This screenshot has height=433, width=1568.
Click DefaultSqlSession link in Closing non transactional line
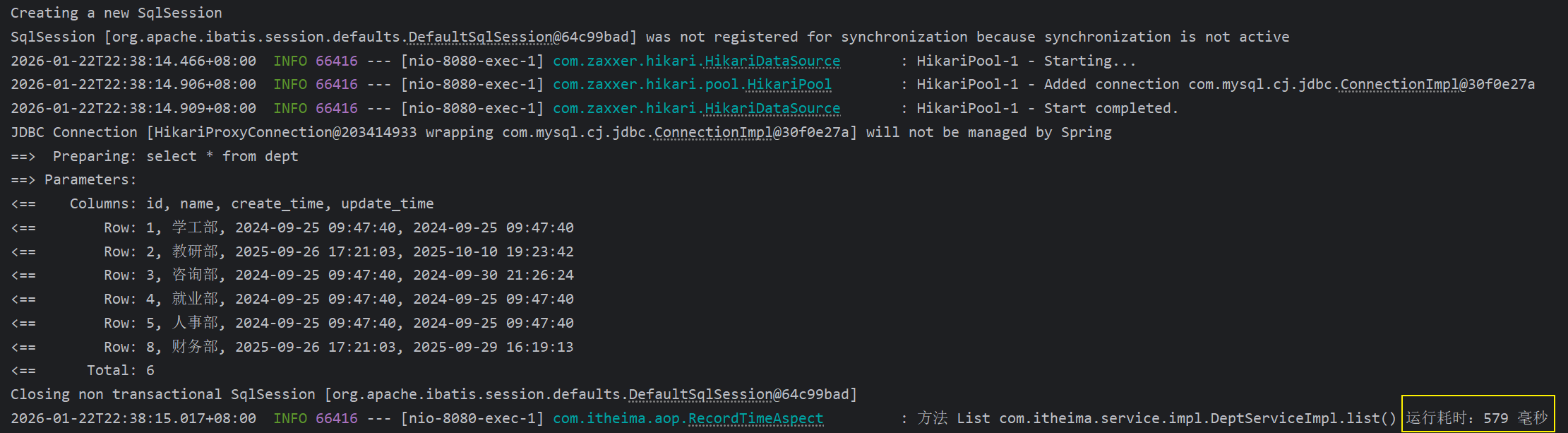coord(700,394)
